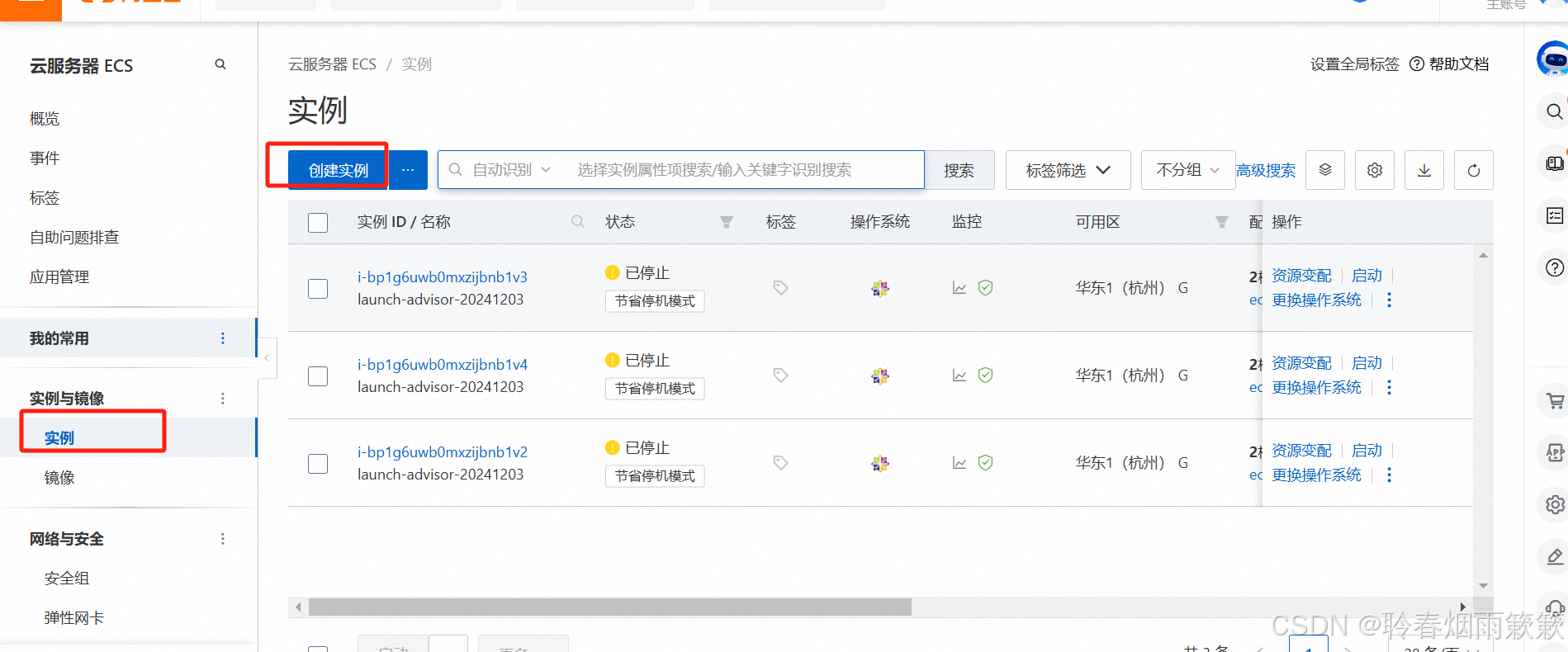Open 应用管理 in the sidebar
The height and width of the screenshot is (652, 1568).
pyautogui.click(x=59, y=277)
